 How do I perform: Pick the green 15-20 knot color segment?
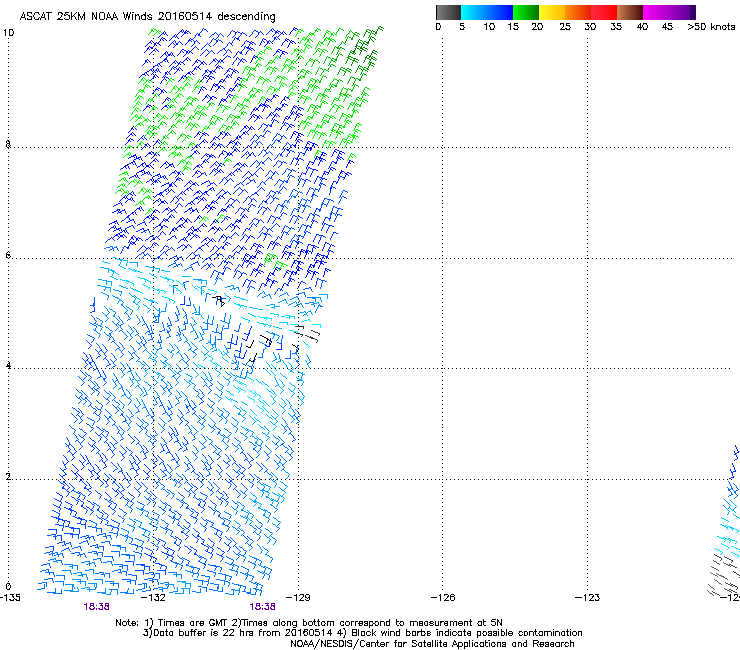pos(526,12)
